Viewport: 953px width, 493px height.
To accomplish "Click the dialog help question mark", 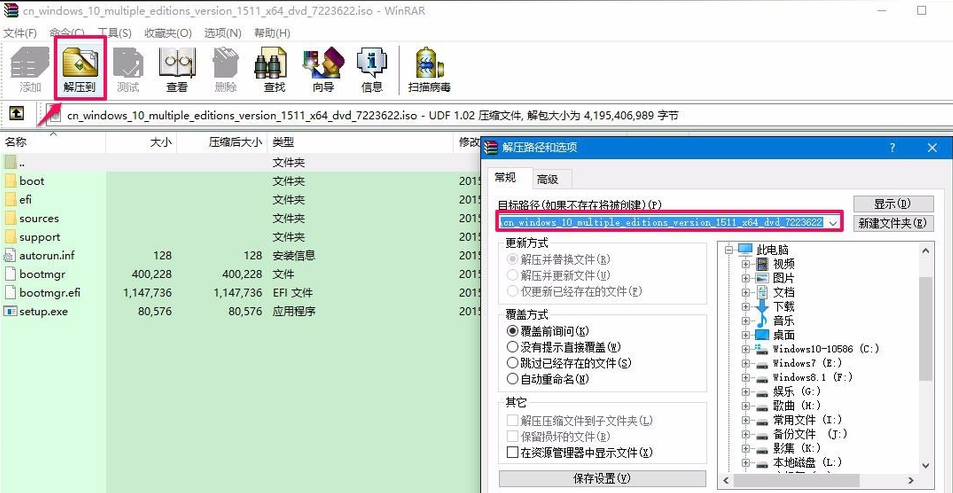I will pyautogui.click(x=892, y=148).
